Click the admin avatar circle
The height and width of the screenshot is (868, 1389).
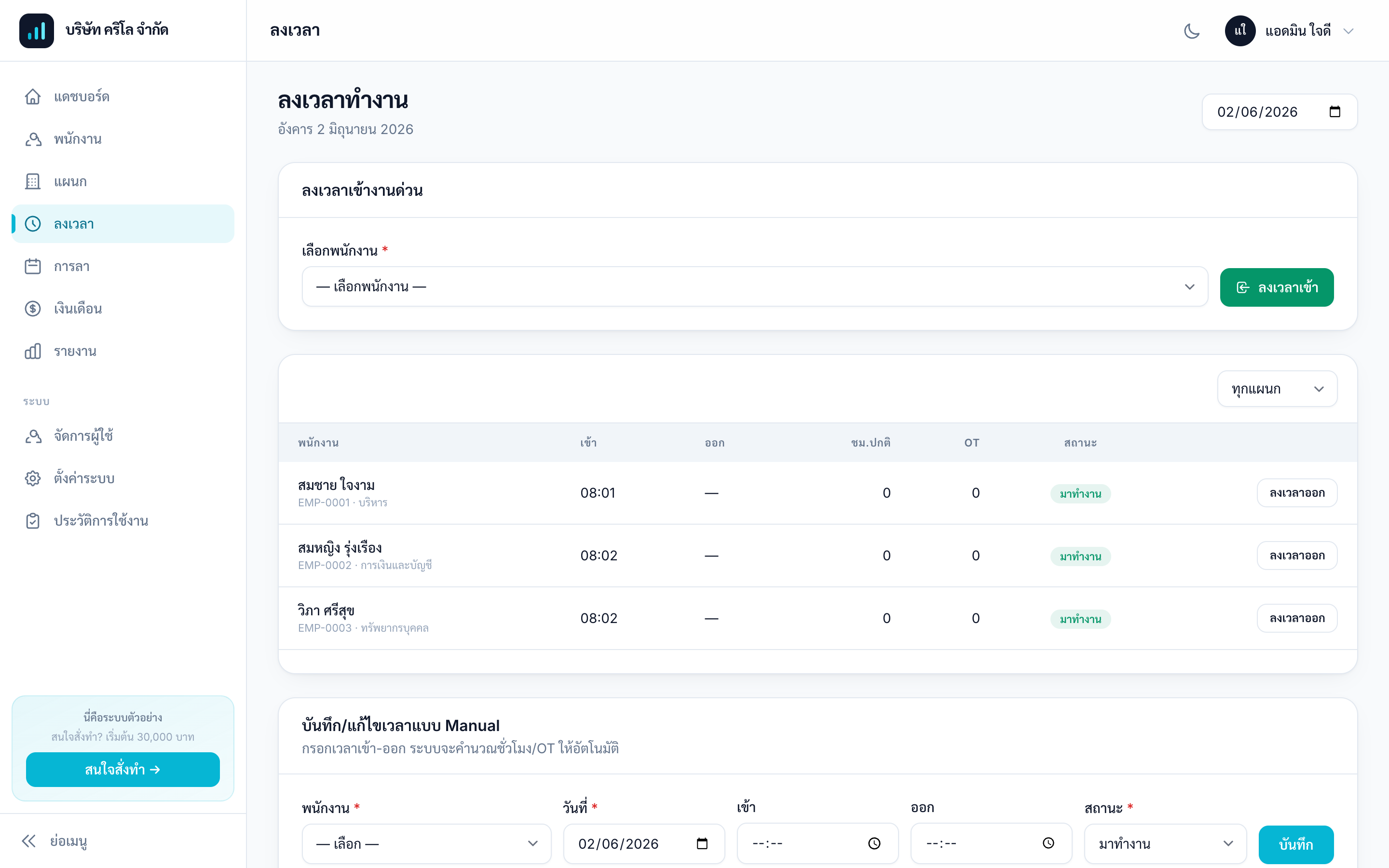[1240, 30]
